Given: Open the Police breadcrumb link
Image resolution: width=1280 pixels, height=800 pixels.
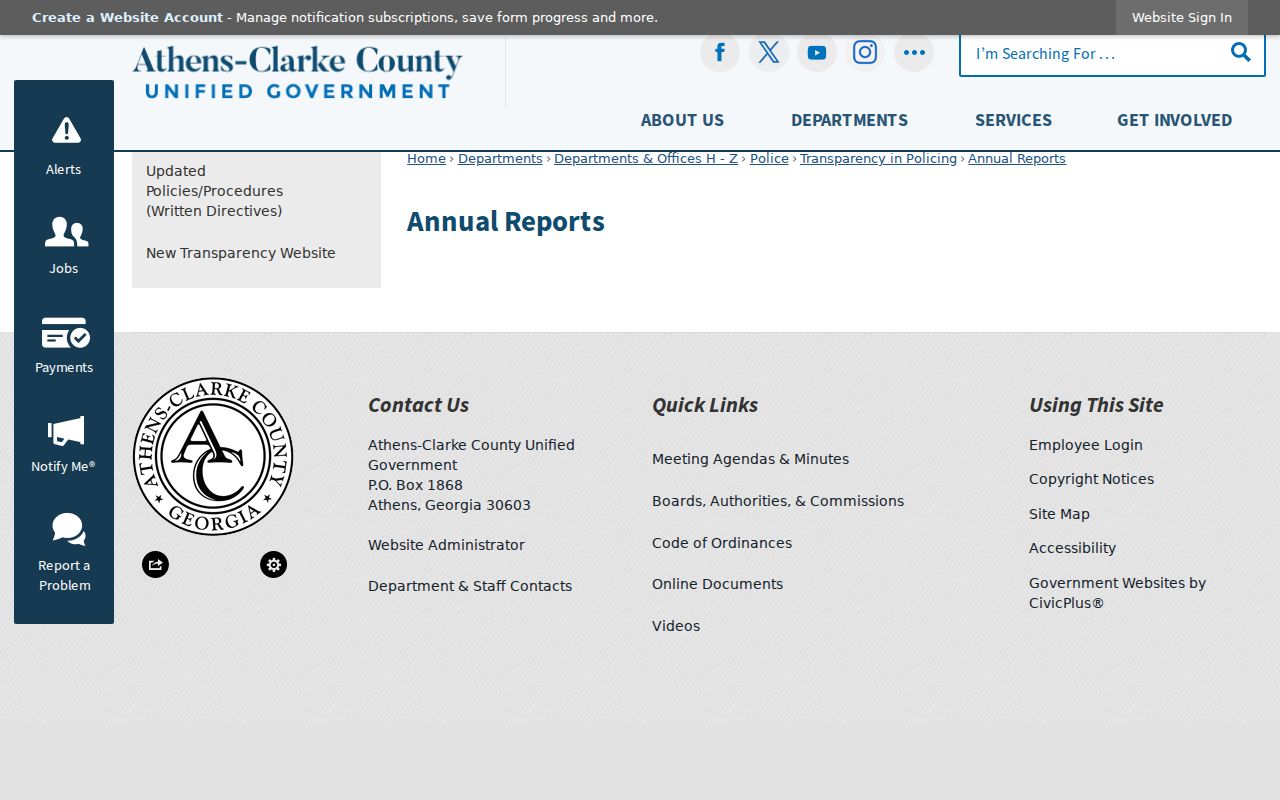Looking at the screenshot, I should (x=769, y=159).
